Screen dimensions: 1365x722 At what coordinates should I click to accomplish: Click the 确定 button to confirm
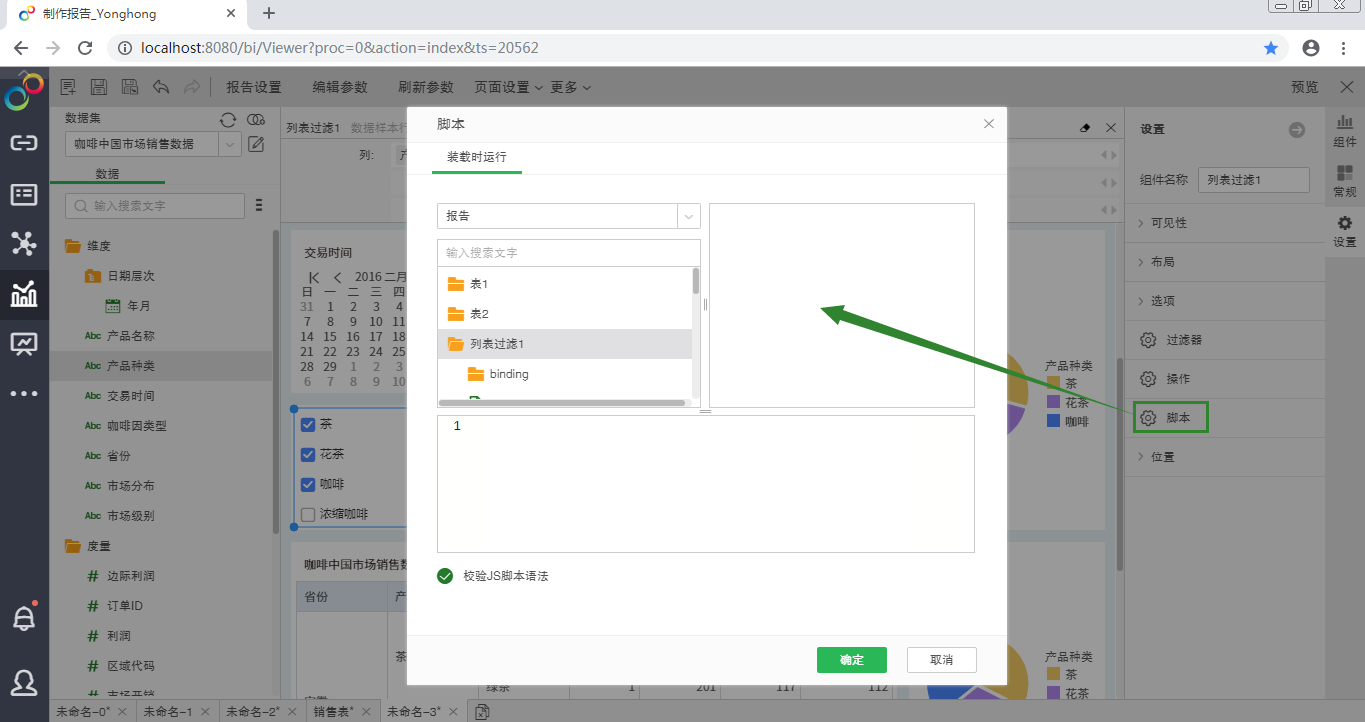(x=851, y=660)
